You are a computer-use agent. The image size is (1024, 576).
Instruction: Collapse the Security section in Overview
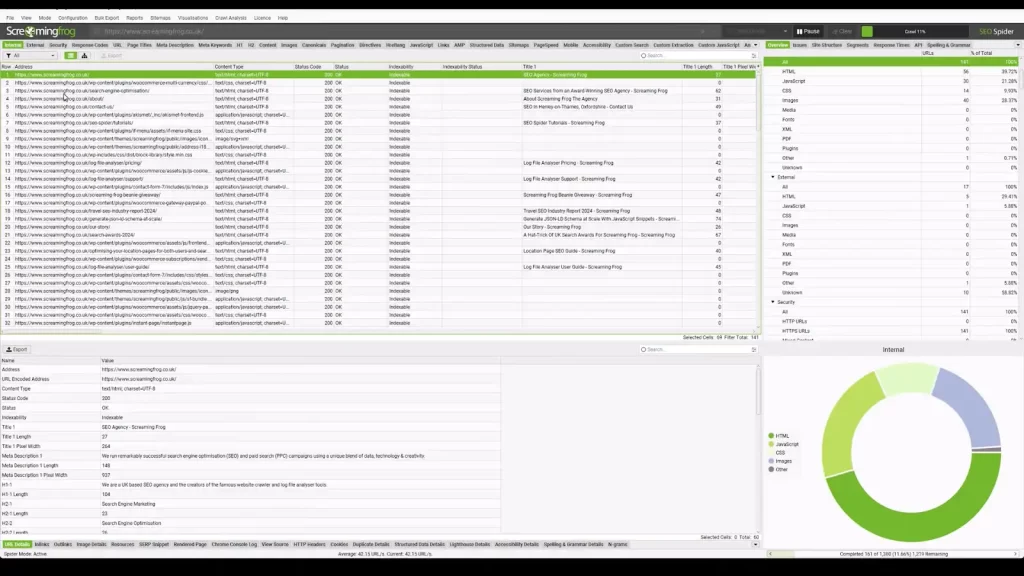coord(773,301)
